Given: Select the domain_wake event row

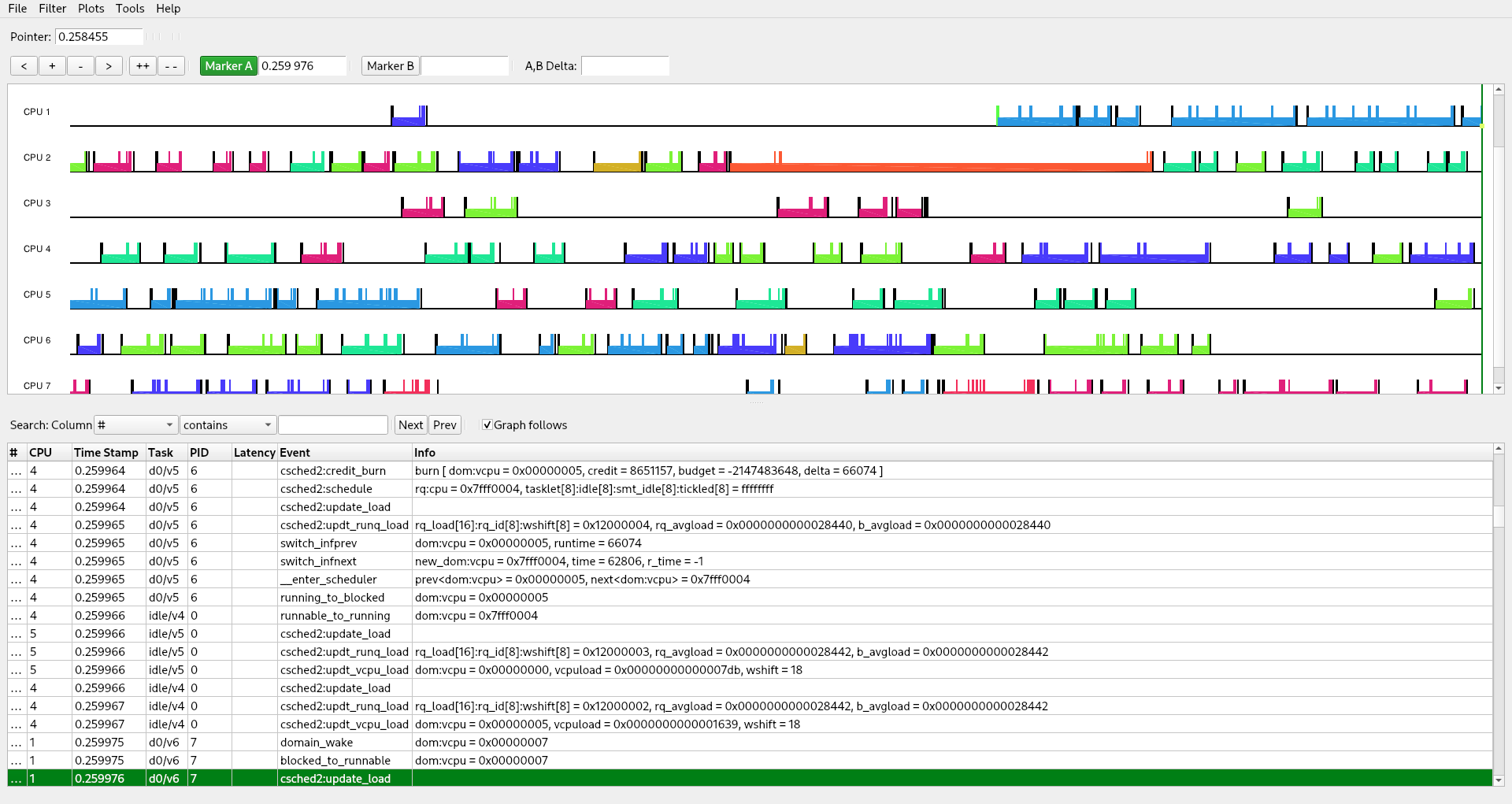Looking at the screenshot, I should (315, 743).
